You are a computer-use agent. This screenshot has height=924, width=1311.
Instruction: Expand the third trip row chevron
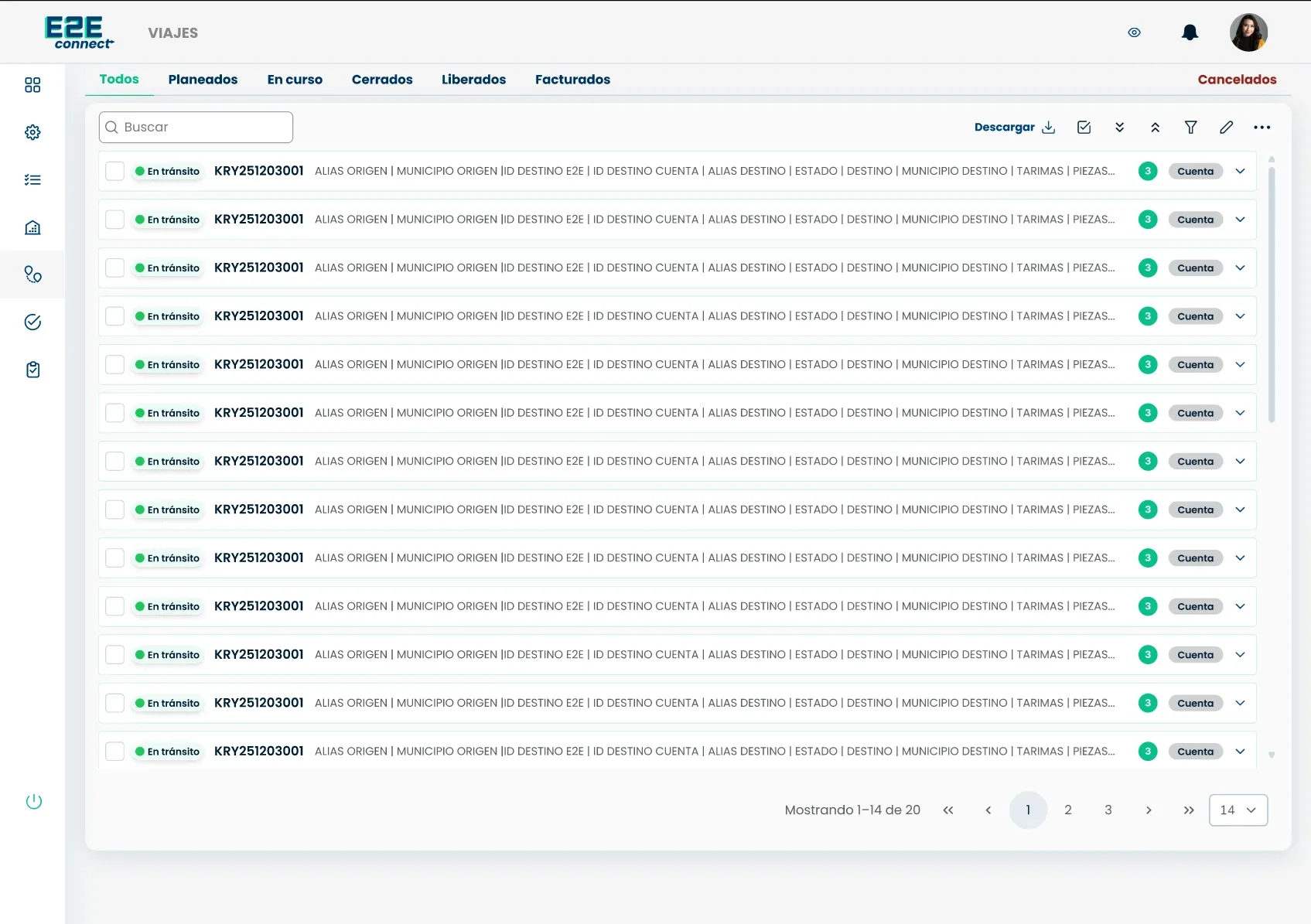point(1241,268)
